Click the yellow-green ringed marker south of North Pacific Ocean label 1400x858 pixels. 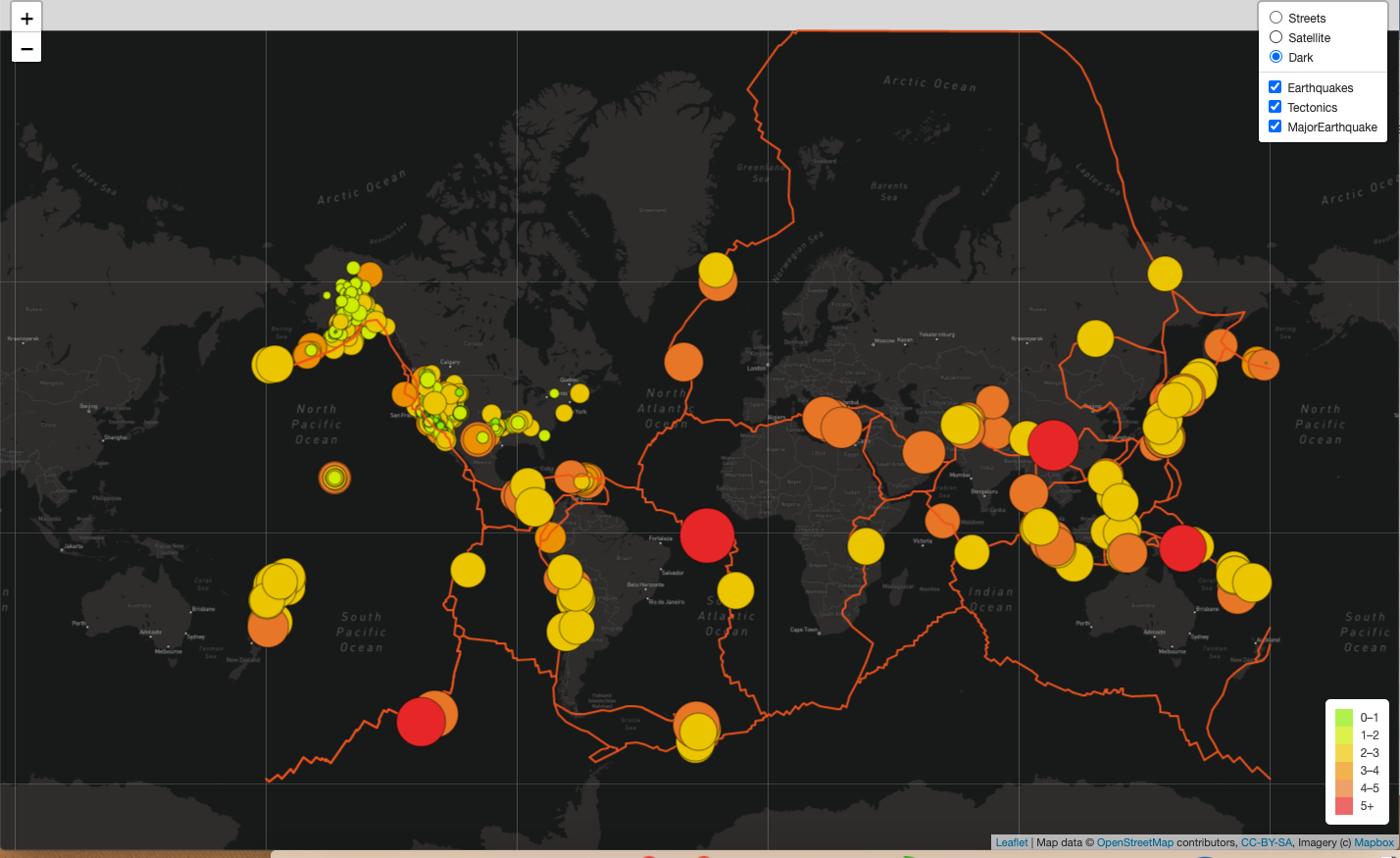334,478
